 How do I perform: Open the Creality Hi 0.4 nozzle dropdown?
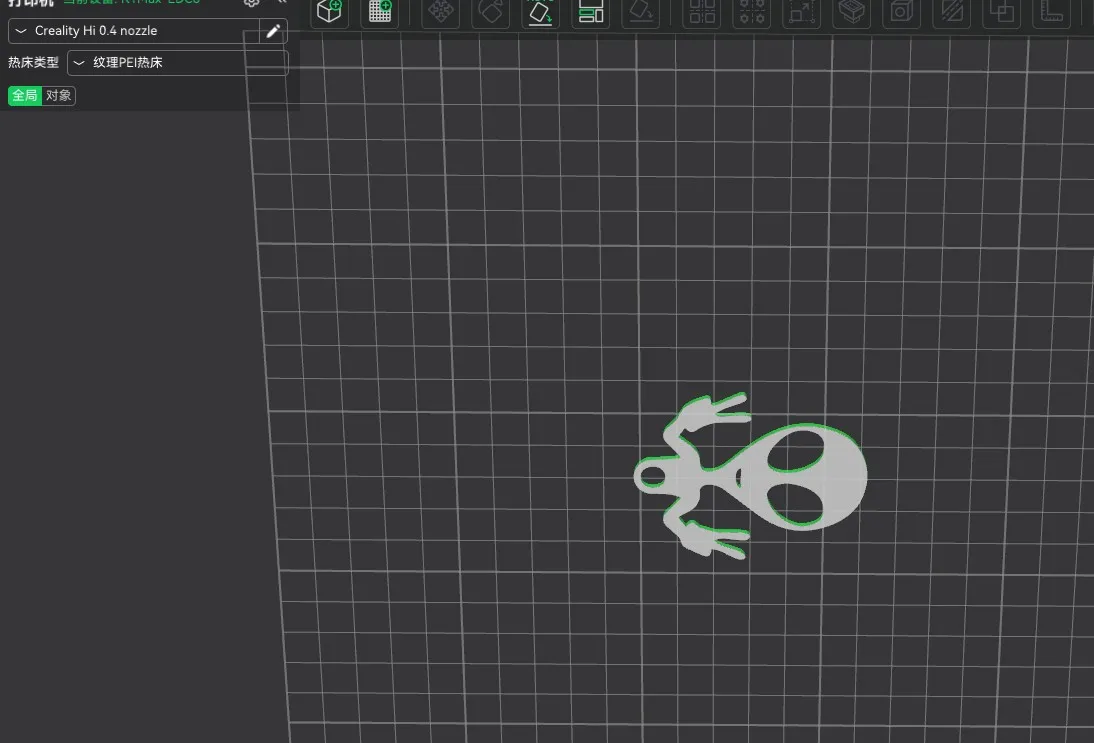coord(134,31)
